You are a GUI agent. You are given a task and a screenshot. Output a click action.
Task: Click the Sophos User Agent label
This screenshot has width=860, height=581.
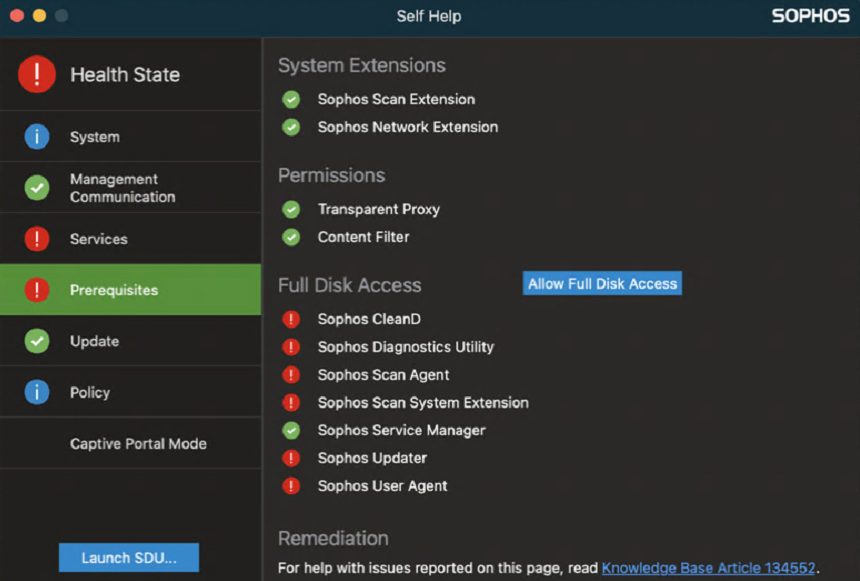(382, 487)
